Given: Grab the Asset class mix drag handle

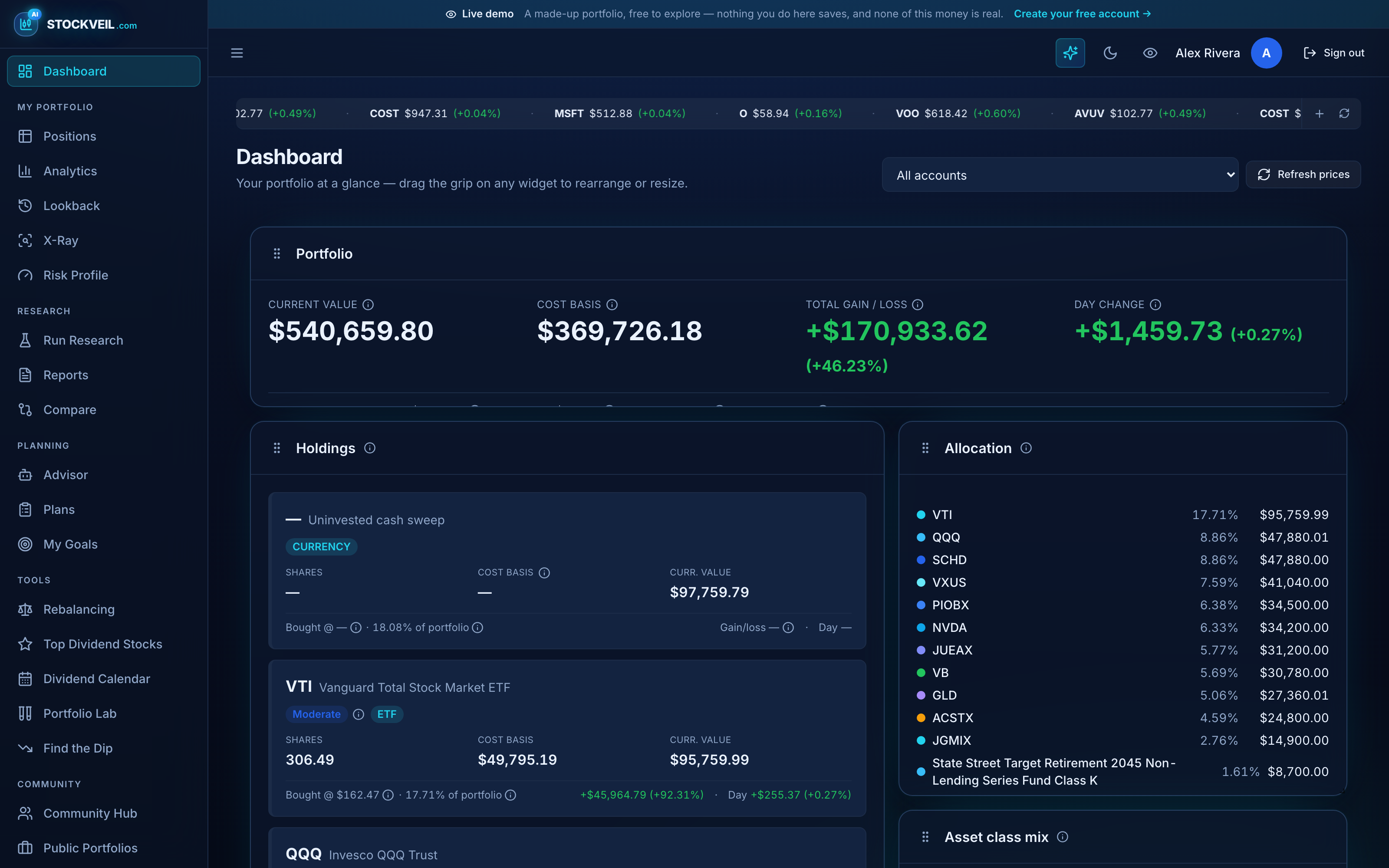Looking at the screenshot, I should (925, 837).
